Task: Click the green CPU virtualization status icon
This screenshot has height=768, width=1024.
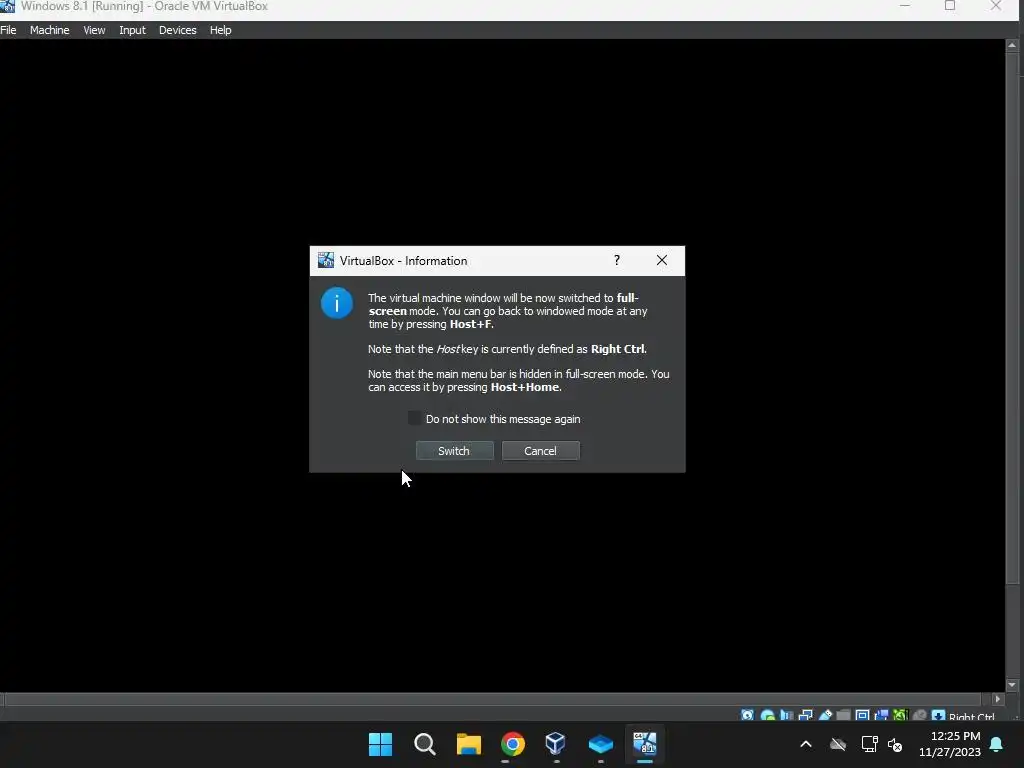Action: tap(901, 715)
